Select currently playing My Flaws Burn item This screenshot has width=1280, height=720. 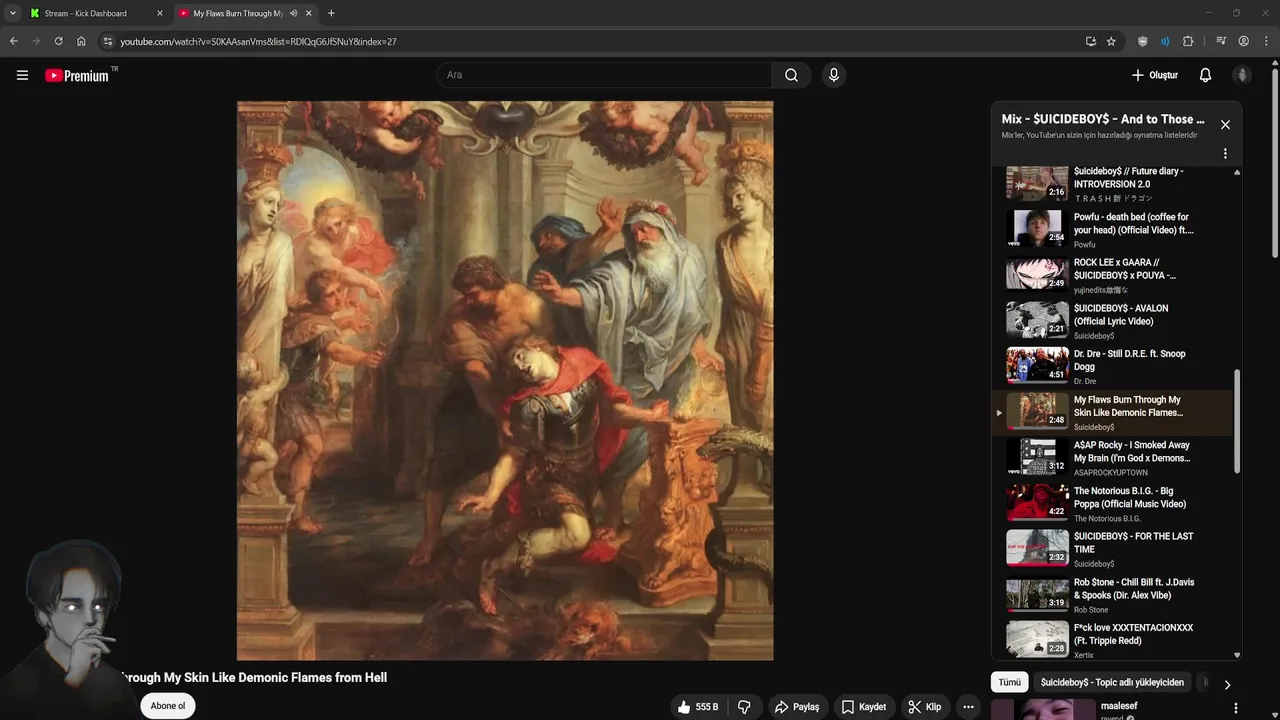(1112, 412)
